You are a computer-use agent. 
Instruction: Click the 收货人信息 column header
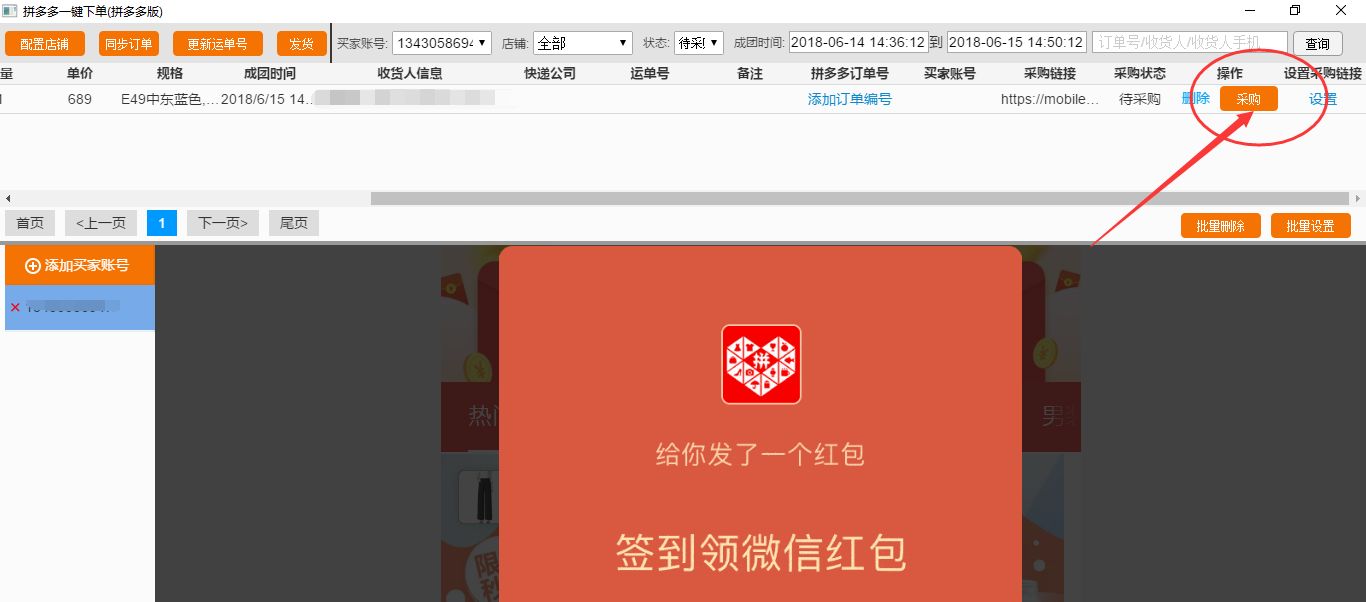click(x=410, y=73)
